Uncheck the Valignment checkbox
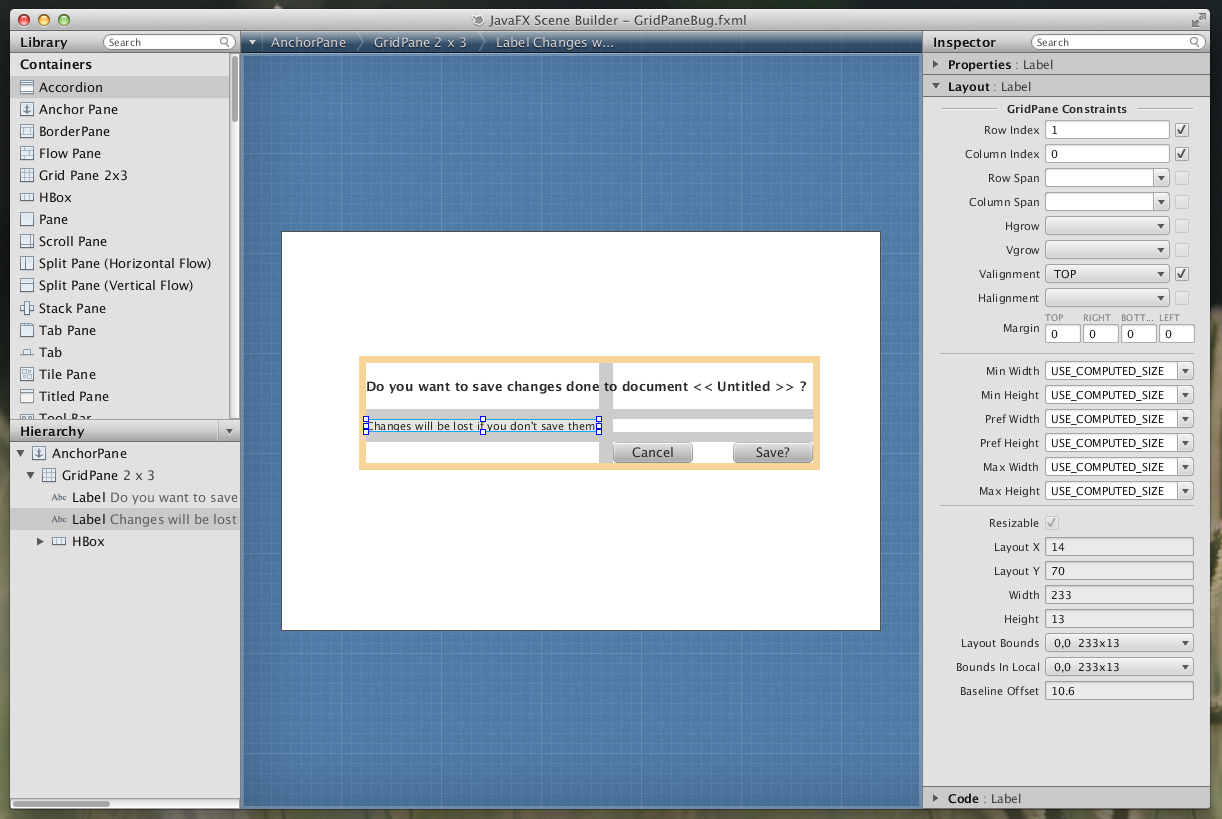 pyautogui.click(x=1182, y=274)
